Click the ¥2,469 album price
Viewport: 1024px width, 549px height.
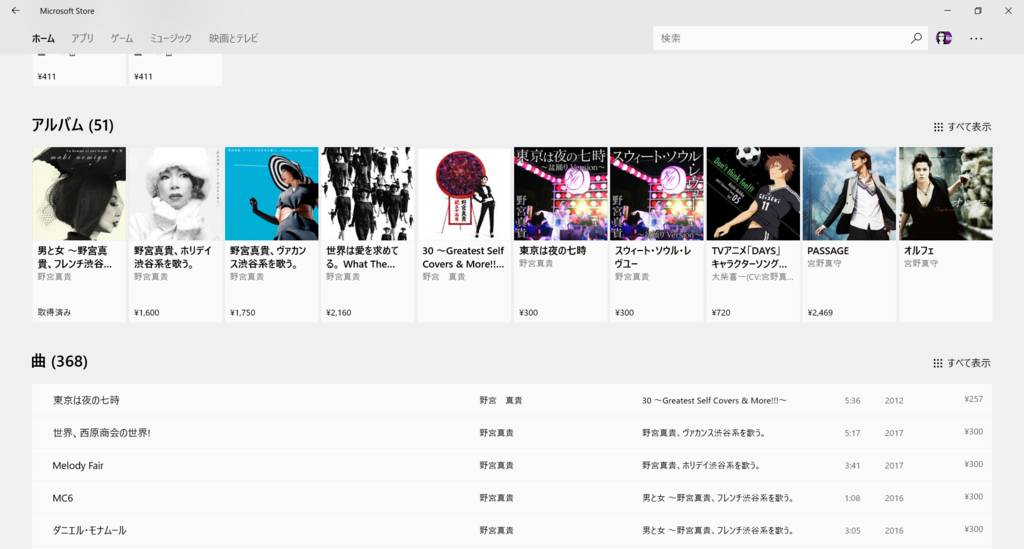coord(820,313)
